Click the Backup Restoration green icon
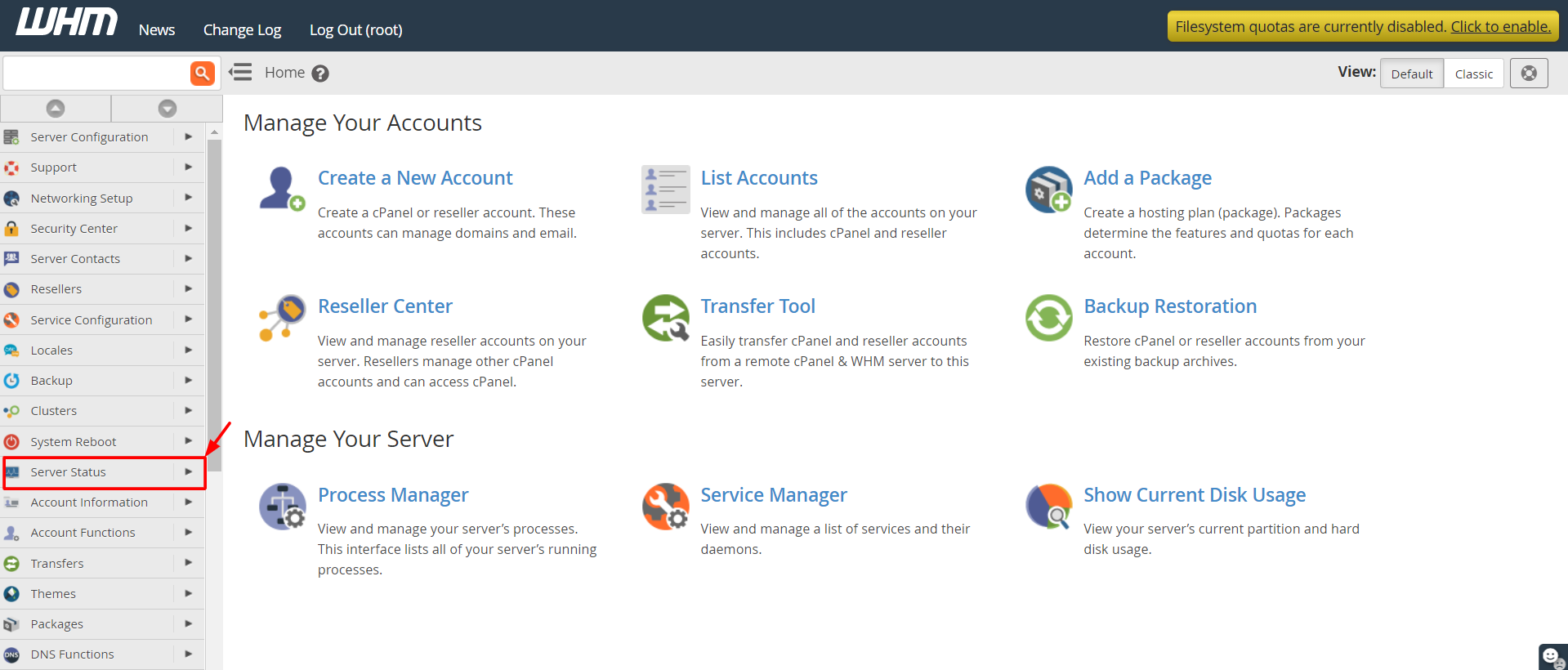Image resolution: width=1568 pixels, height=670 pixels. (1048, 317)
